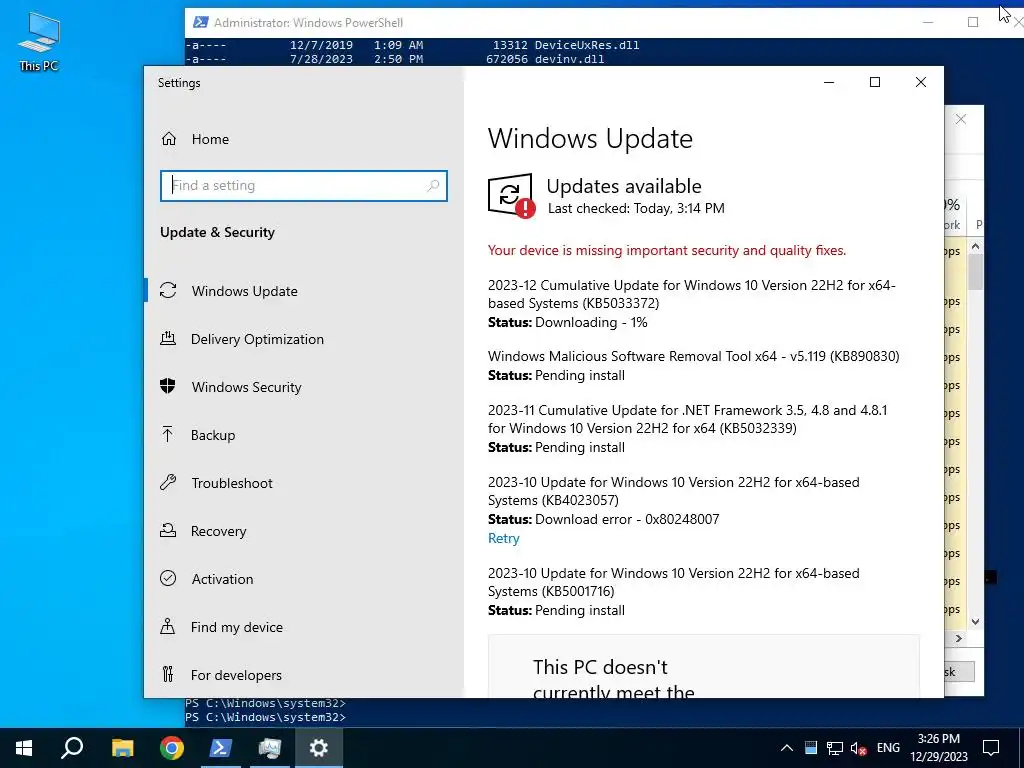1024x768 pixels.
Task: Open For developers settings
Action: click(x=236, y=675)
